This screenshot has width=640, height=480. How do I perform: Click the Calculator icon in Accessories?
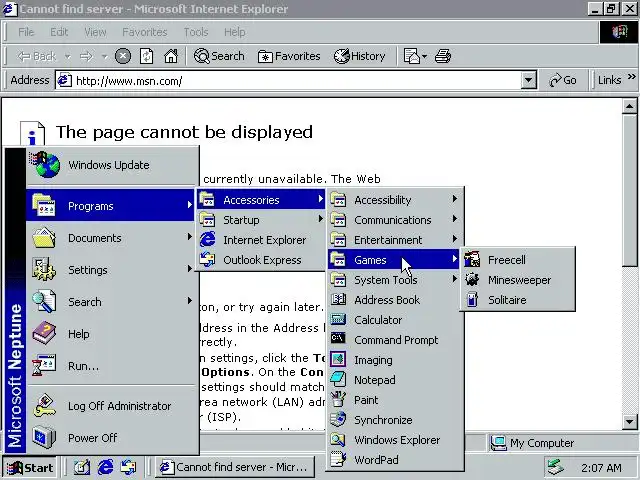click(x=338, y=320)
